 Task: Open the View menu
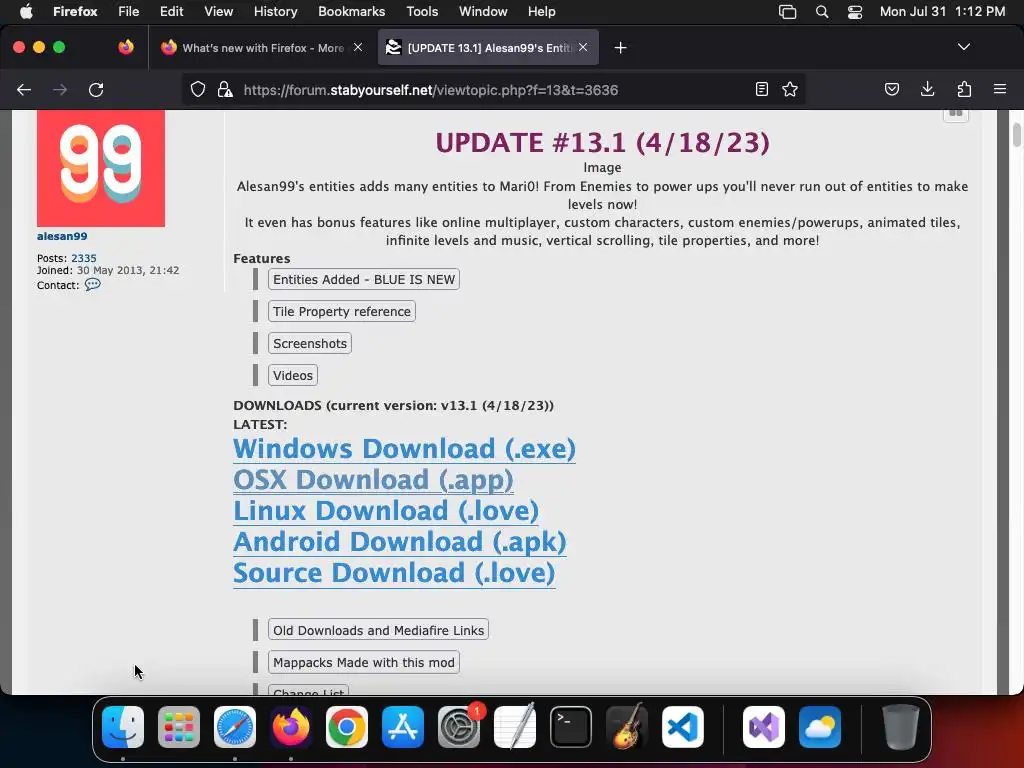218,11
